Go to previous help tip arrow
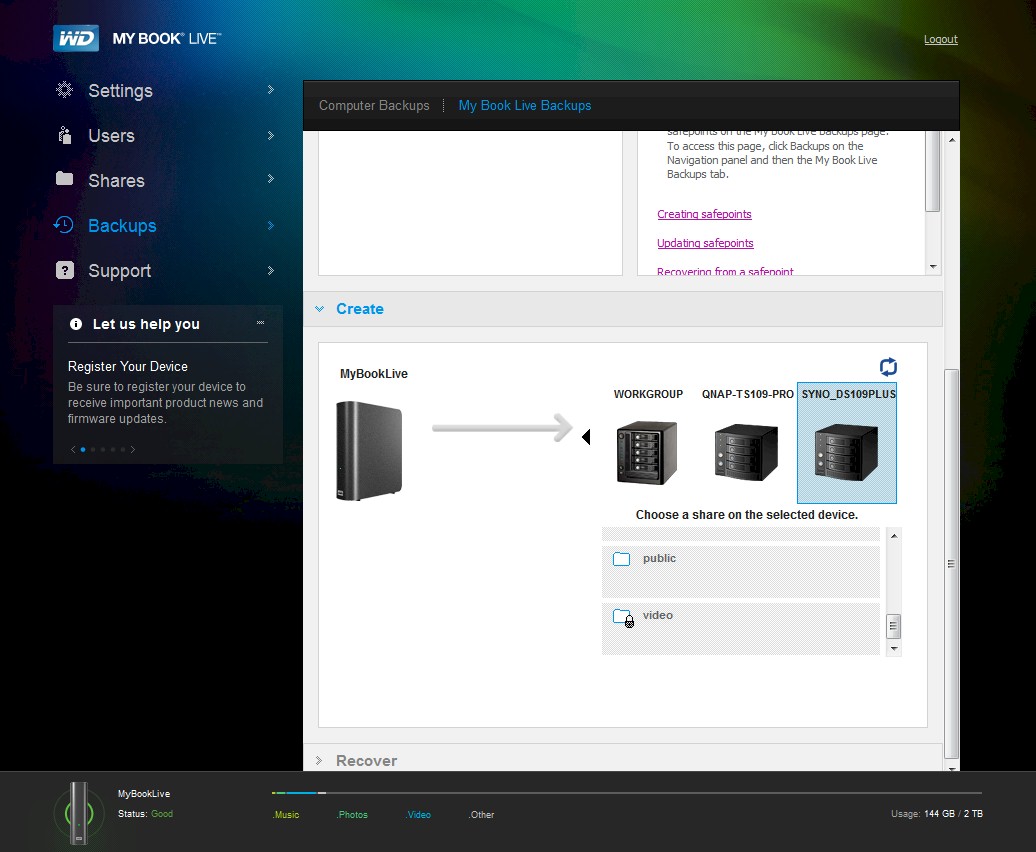1036x852 pixels. (x=73, y=449)
